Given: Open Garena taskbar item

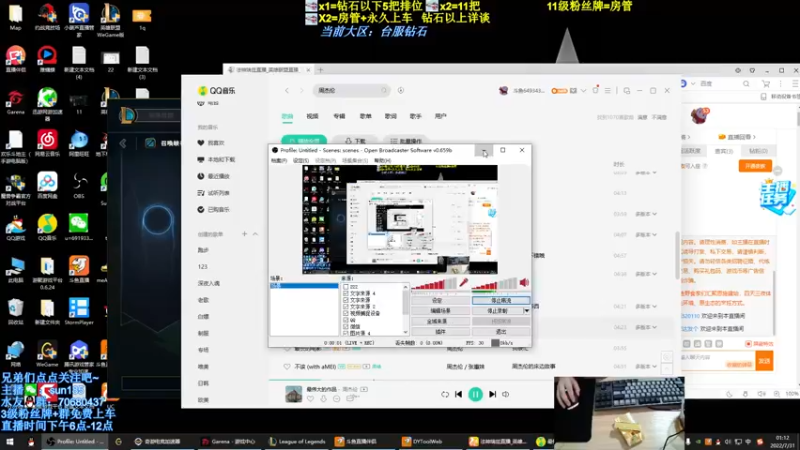Looking at the screenshot, I should (228, 441).
